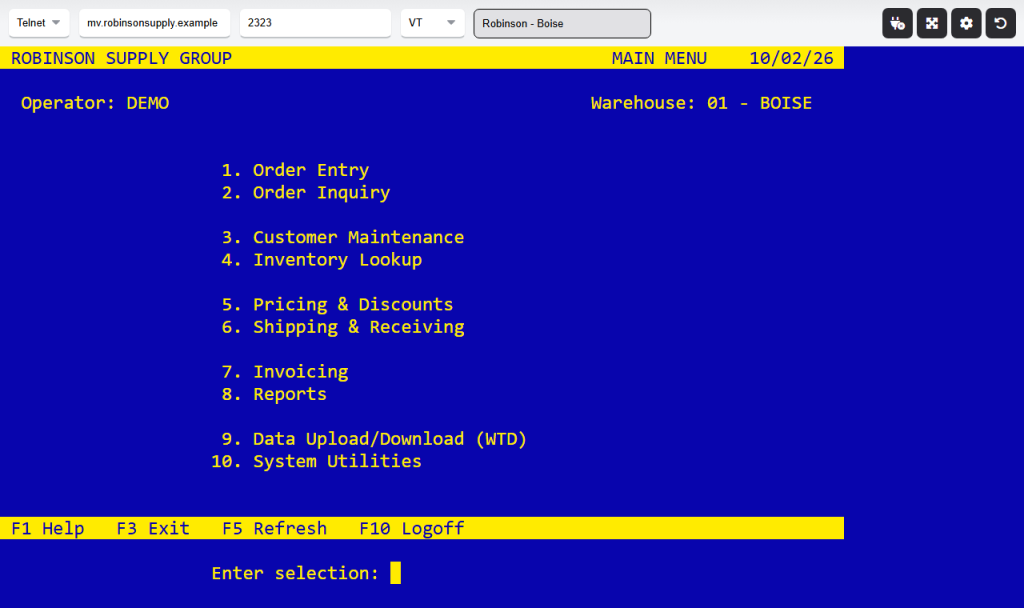Select menu option 6. Shipping & Receiving

pos(343,327)
